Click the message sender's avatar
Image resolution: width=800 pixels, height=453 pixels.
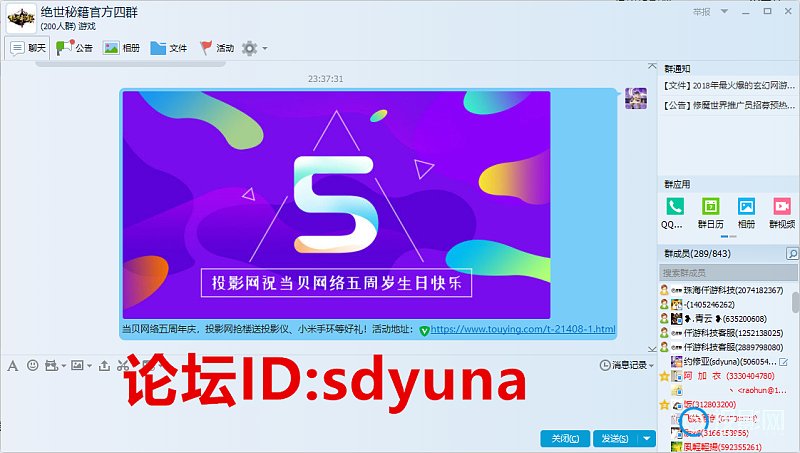tap(636, 98)
